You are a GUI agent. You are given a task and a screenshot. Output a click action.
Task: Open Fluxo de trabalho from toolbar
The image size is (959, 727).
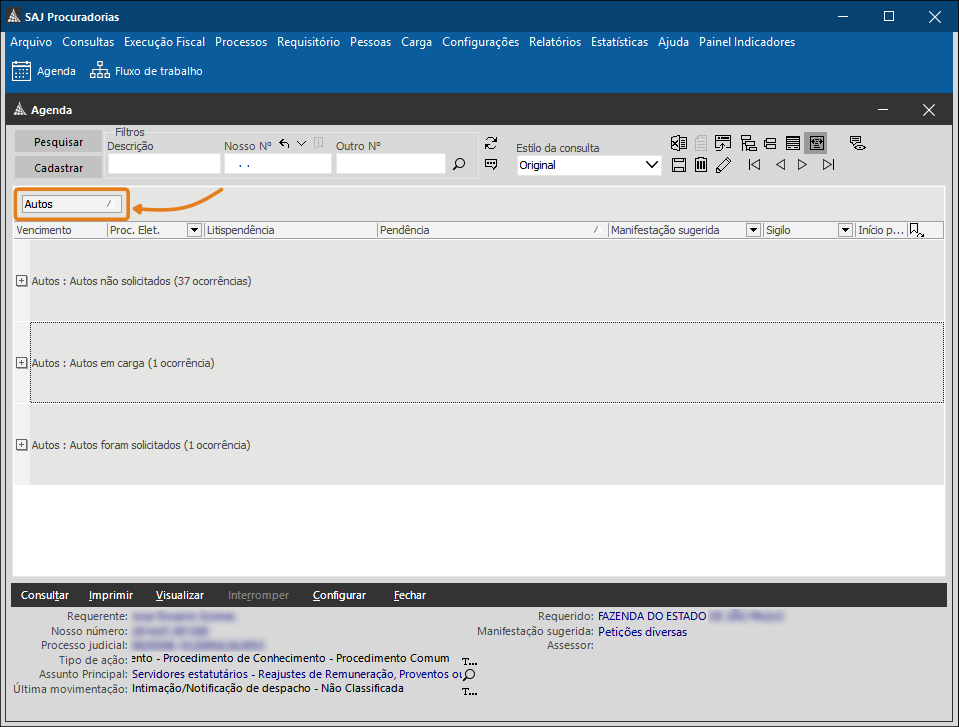click(146, 71)
